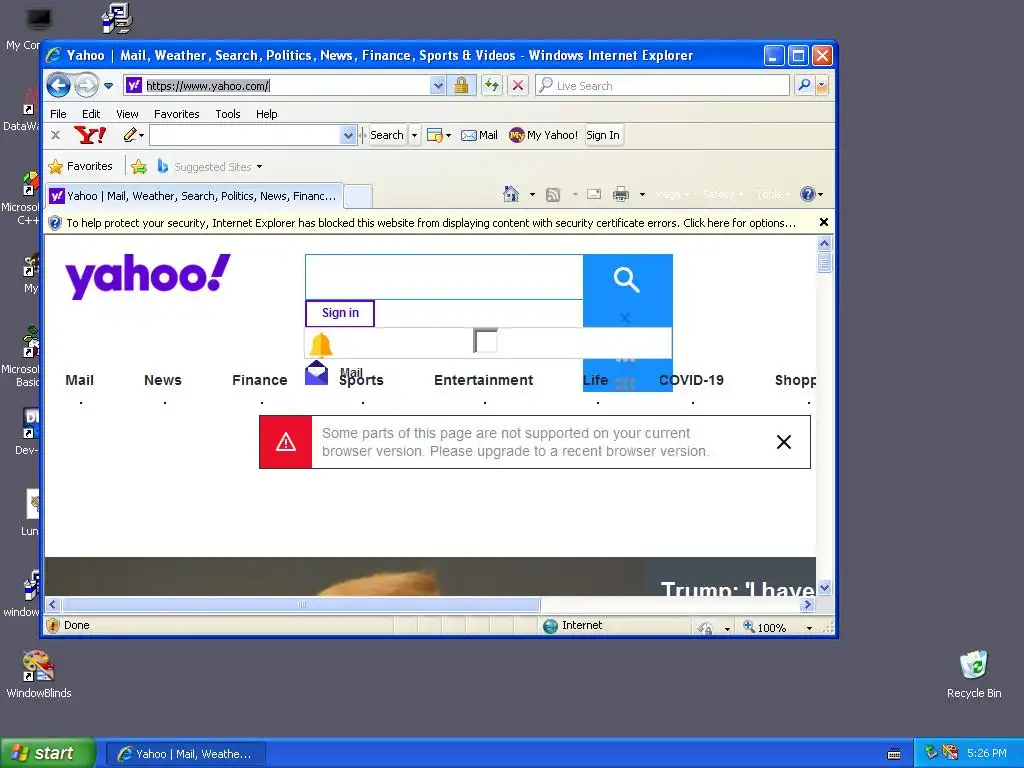1024x768 pixels.
Task: Close the security information bar
Action: tap(824, 223)
